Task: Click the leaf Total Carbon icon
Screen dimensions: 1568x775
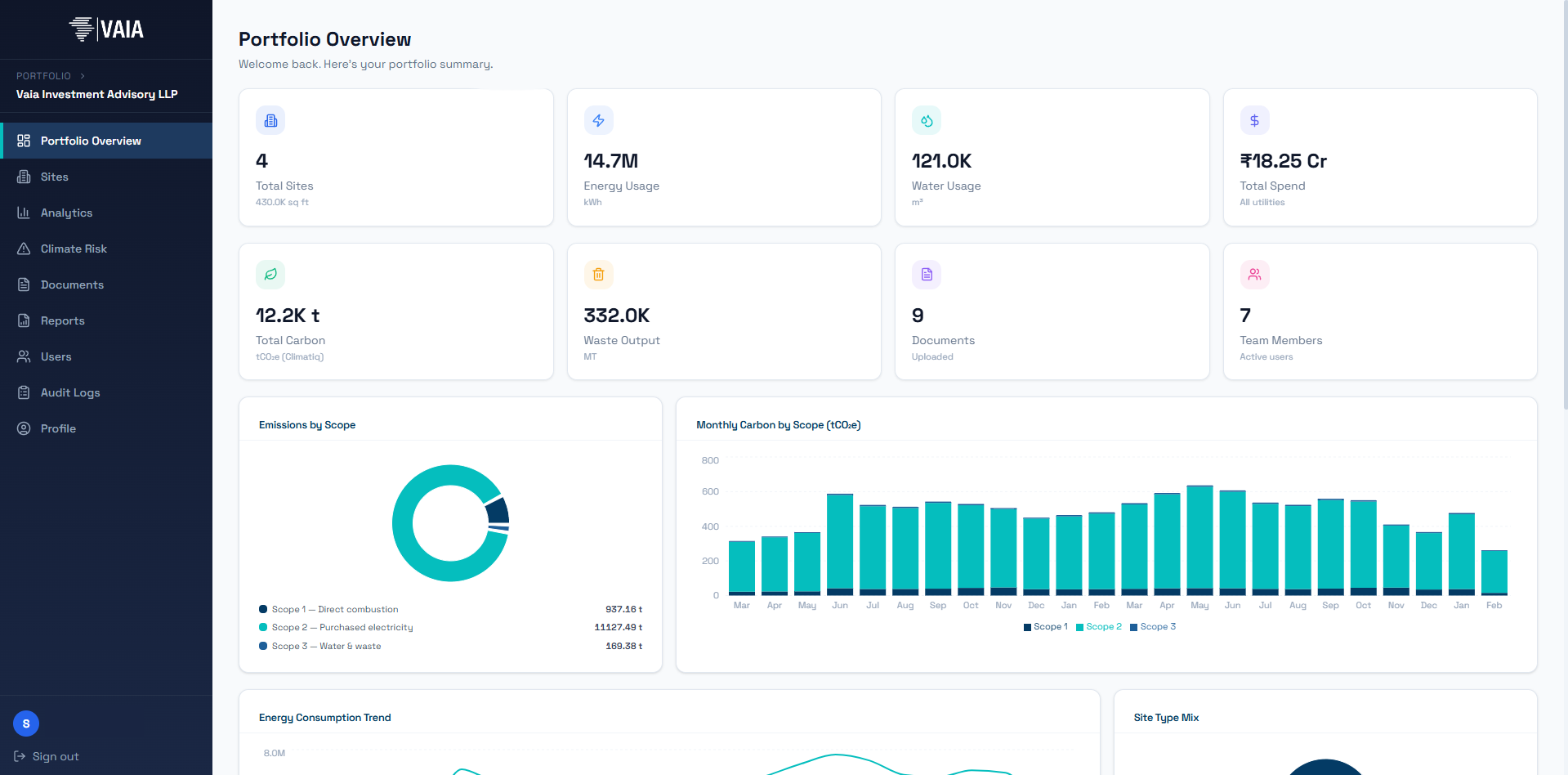Action: (270, 275)
